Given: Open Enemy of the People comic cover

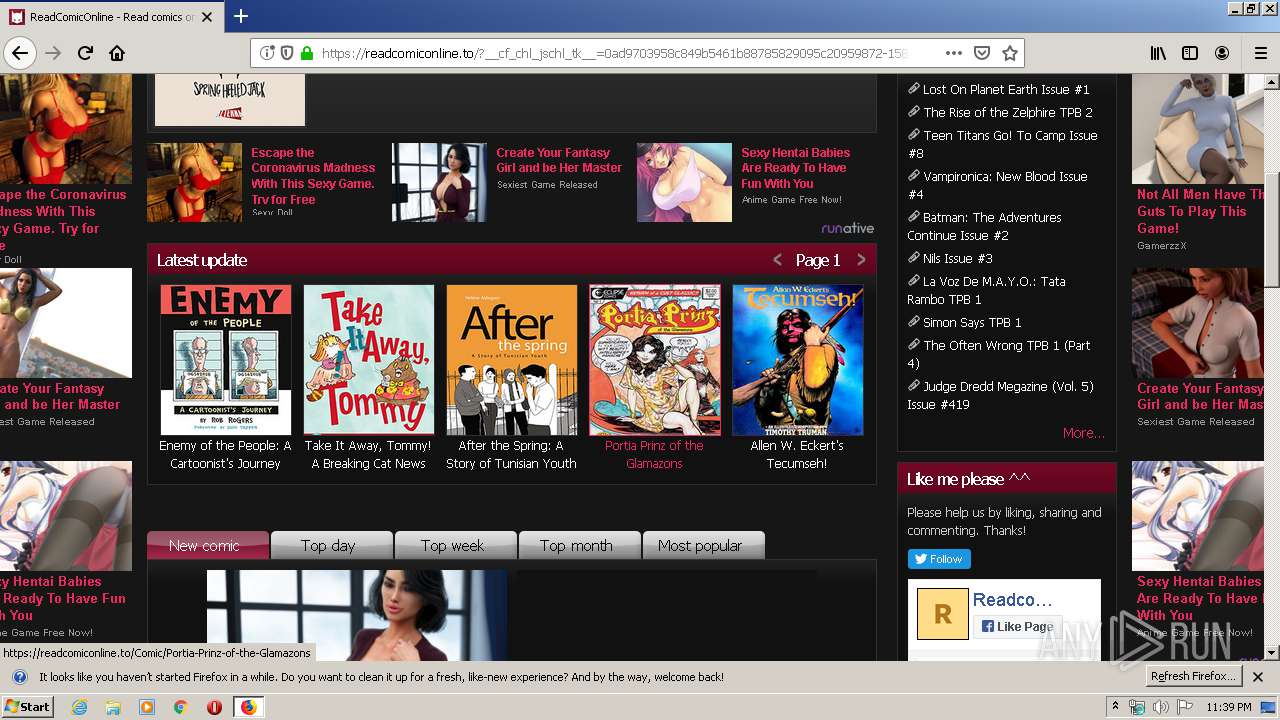Looking at the screenshot, I should click(x=226, y=360).
